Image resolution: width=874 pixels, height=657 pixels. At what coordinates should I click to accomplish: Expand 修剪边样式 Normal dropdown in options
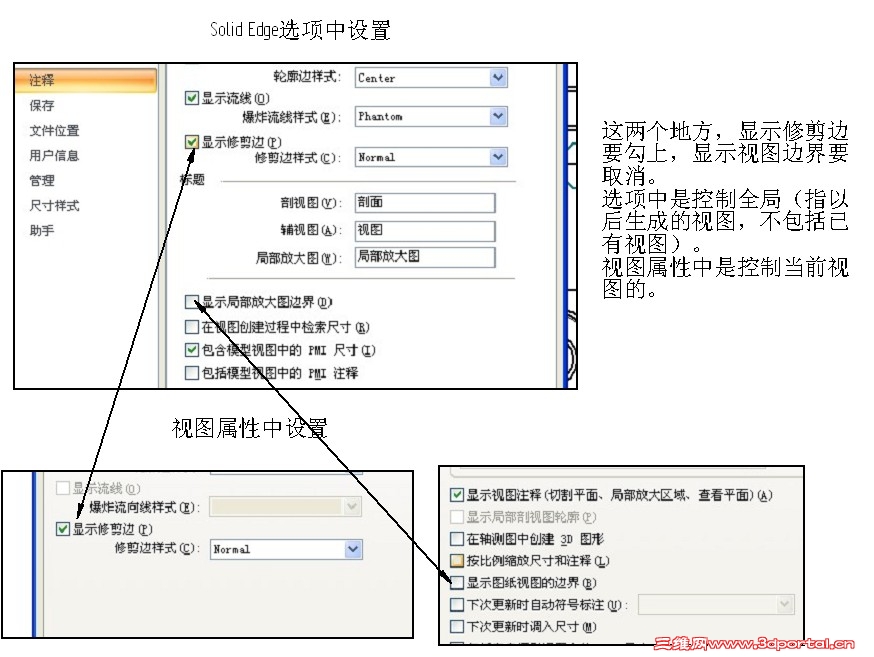click(498, 157)
